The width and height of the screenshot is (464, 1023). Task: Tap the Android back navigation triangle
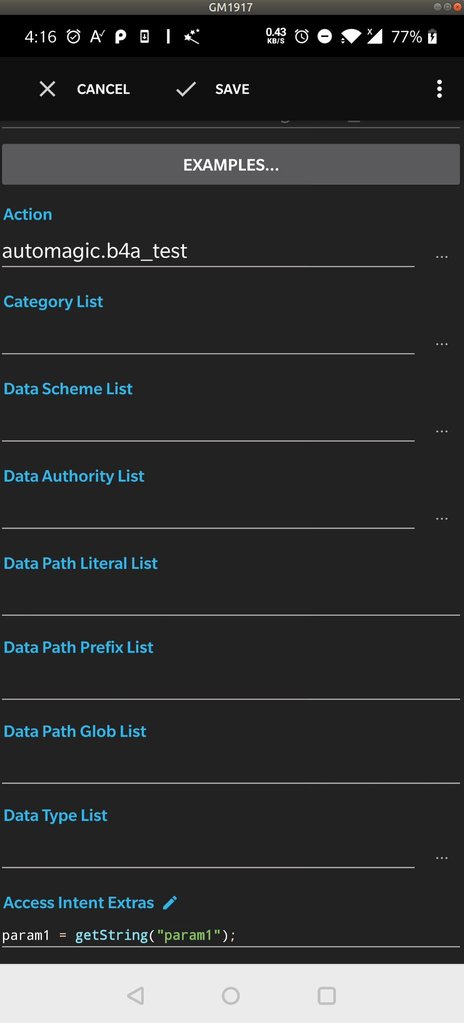click(135, 995)
